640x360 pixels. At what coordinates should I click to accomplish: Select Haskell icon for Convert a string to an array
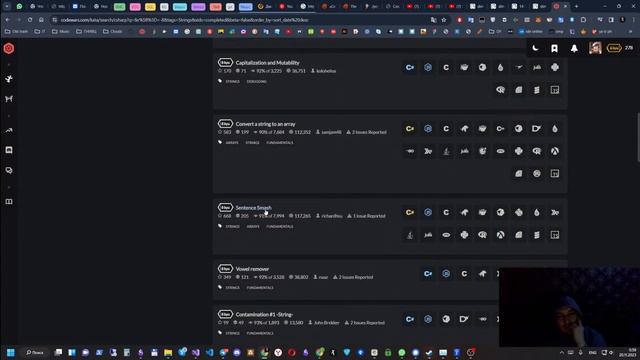click(428, 151)
